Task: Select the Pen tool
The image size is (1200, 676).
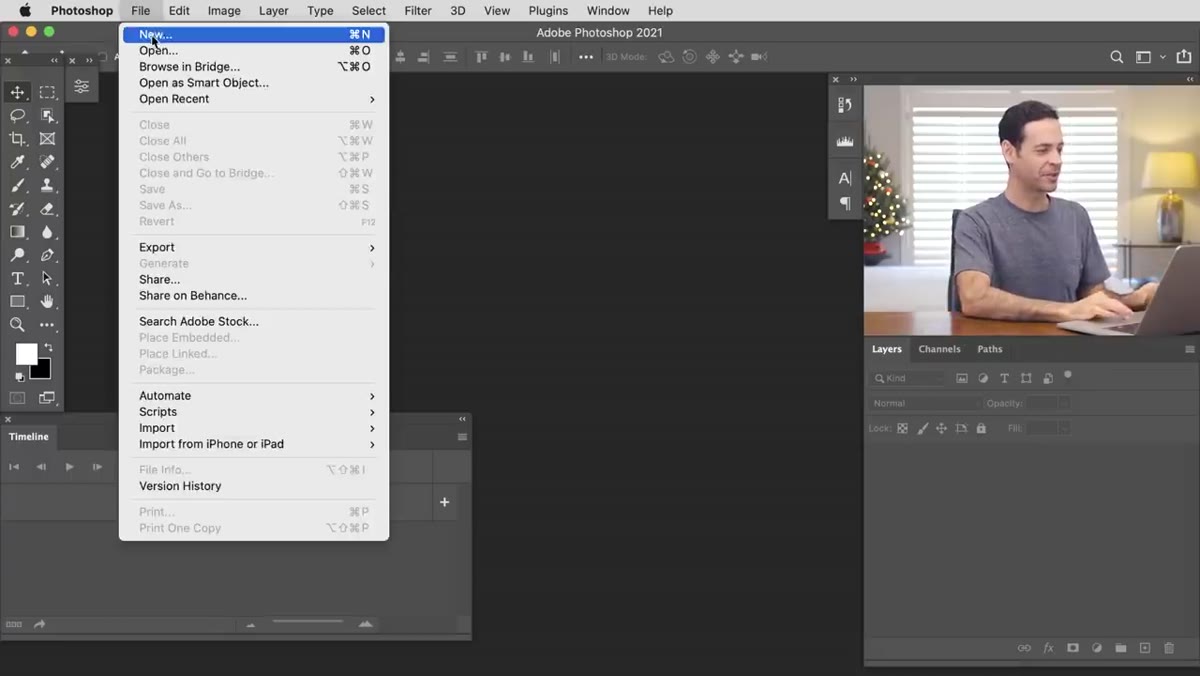Action: coord(47,255)
